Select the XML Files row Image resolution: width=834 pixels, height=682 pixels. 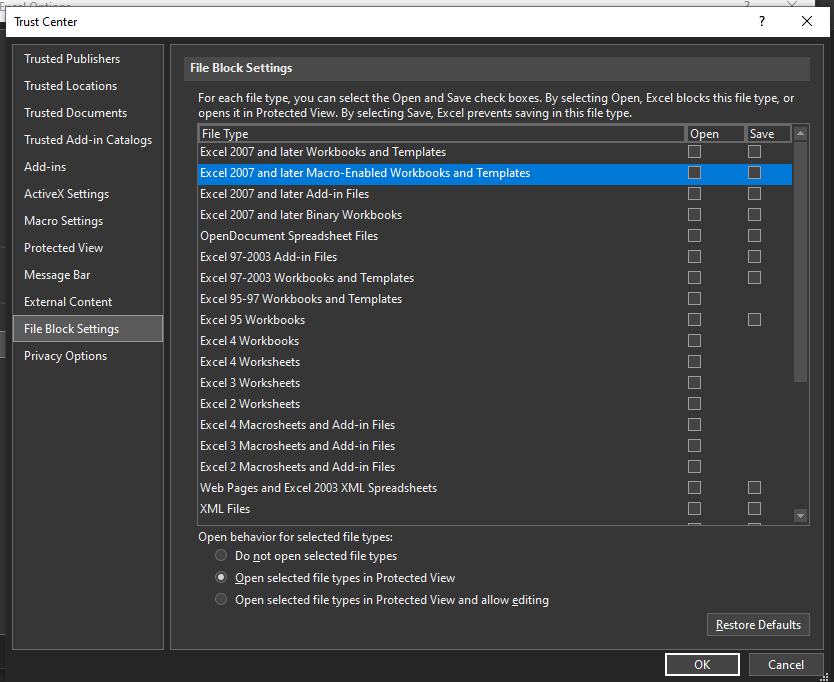coord(495,509)
